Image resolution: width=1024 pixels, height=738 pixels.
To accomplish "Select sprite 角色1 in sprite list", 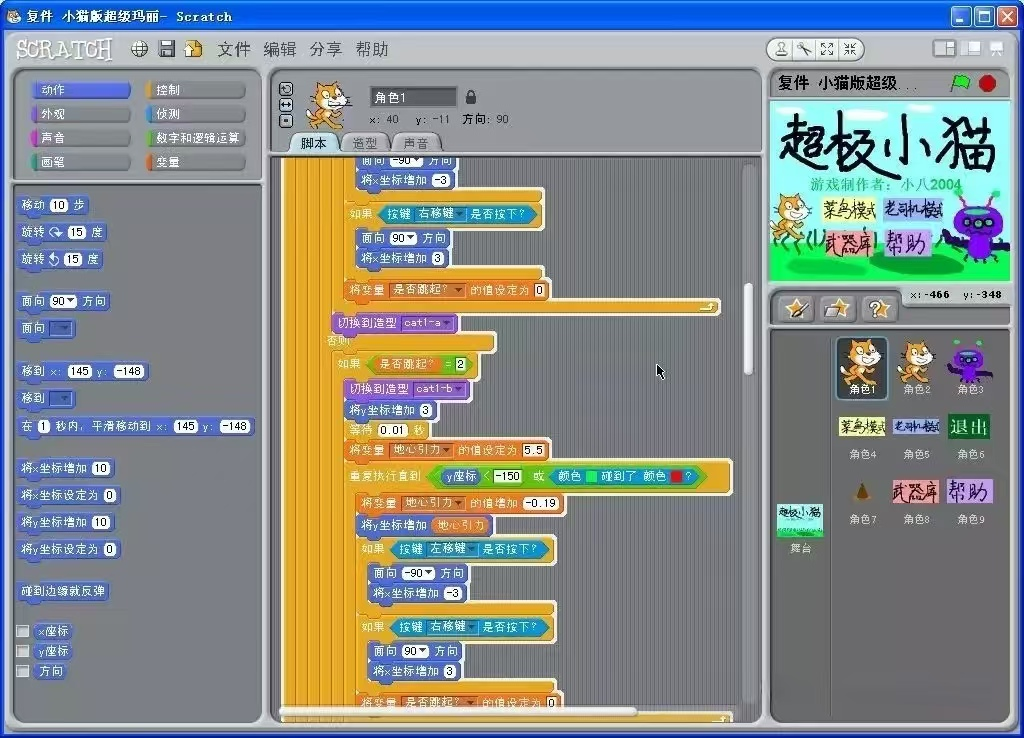I will [x=862, y=368].
